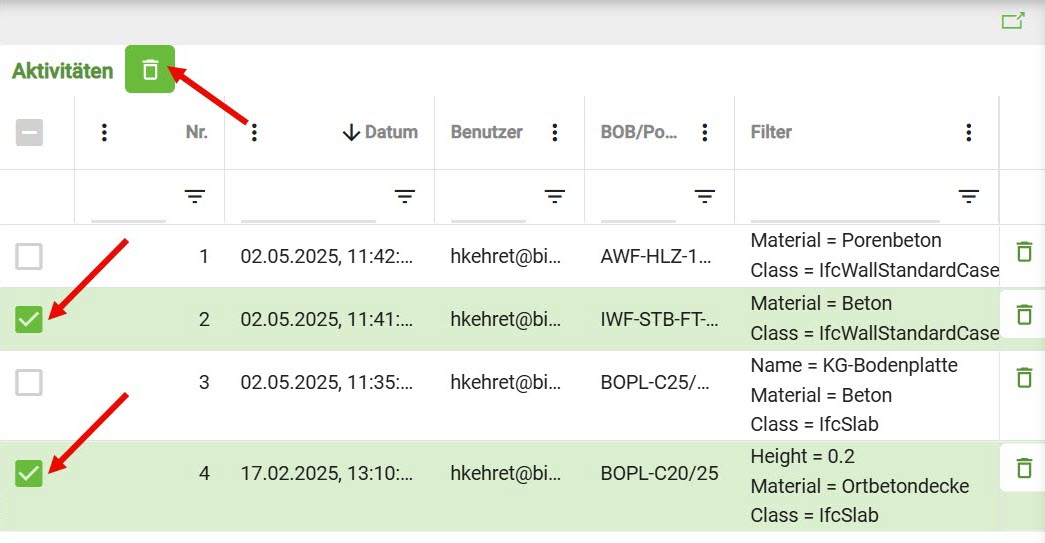Image resolution: width=1045 pixels, height=543 pixels.
Task: Sort by the Nr. column header
Action: [197, 132]
